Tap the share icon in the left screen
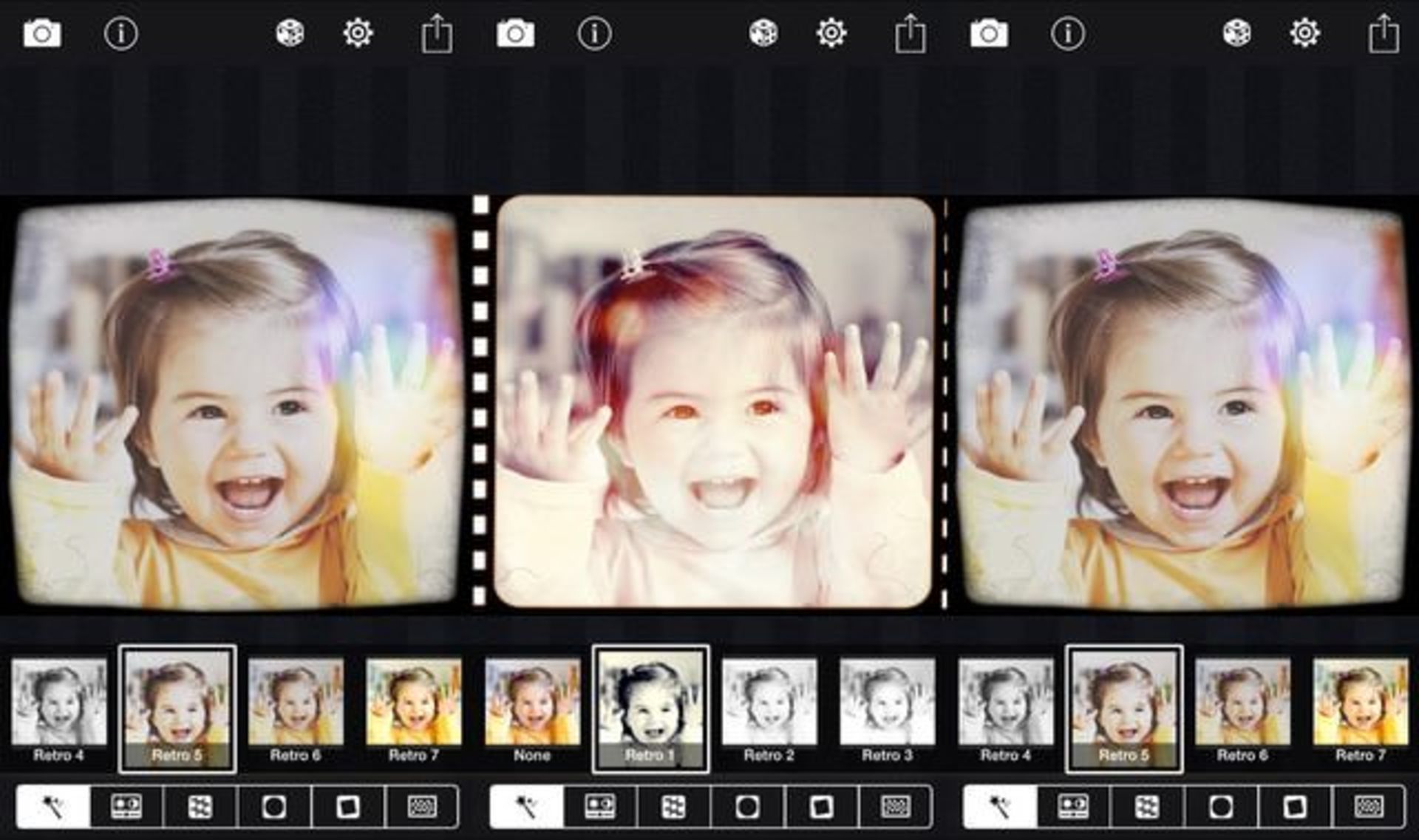The width and height of the screenshot is (1419, 840). 437,34
